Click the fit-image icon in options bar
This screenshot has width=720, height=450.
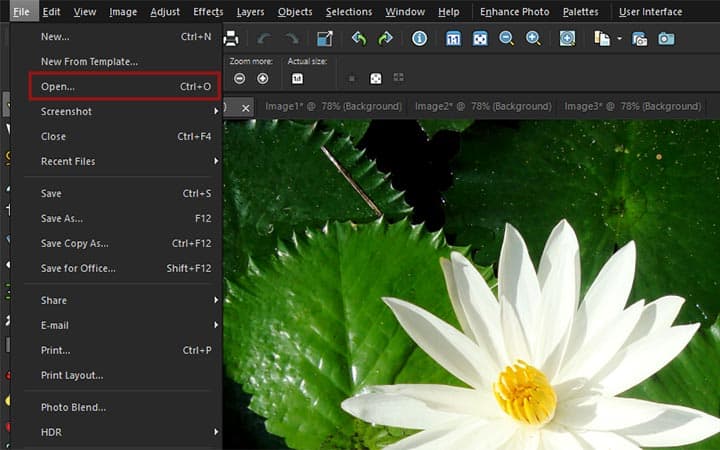pyautogui.click(x=376, y=79)
